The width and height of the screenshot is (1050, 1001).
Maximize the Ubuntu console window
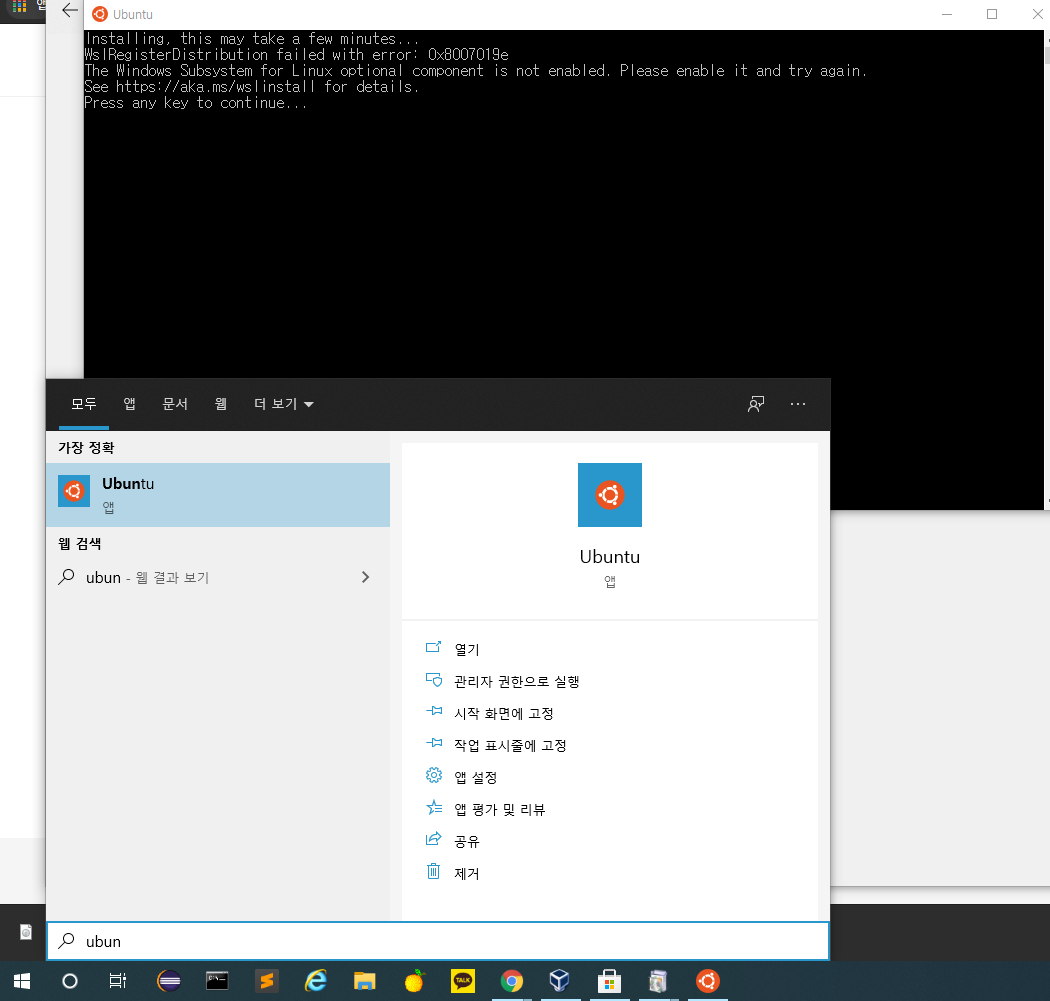[x=992, y=14]
